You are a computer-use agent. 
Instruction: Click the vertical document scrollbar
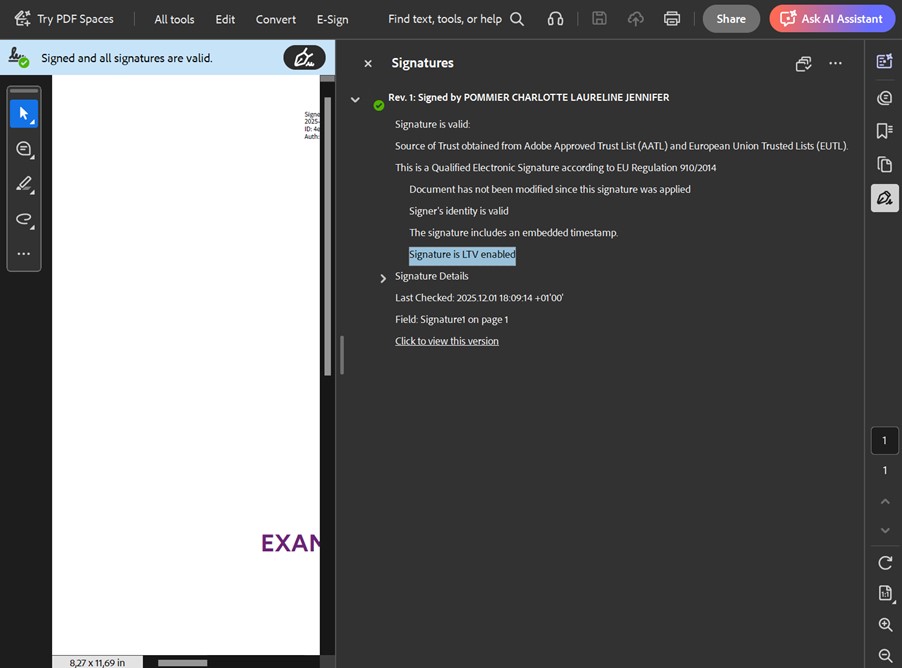pyautogui.click(x=328, y=236)
